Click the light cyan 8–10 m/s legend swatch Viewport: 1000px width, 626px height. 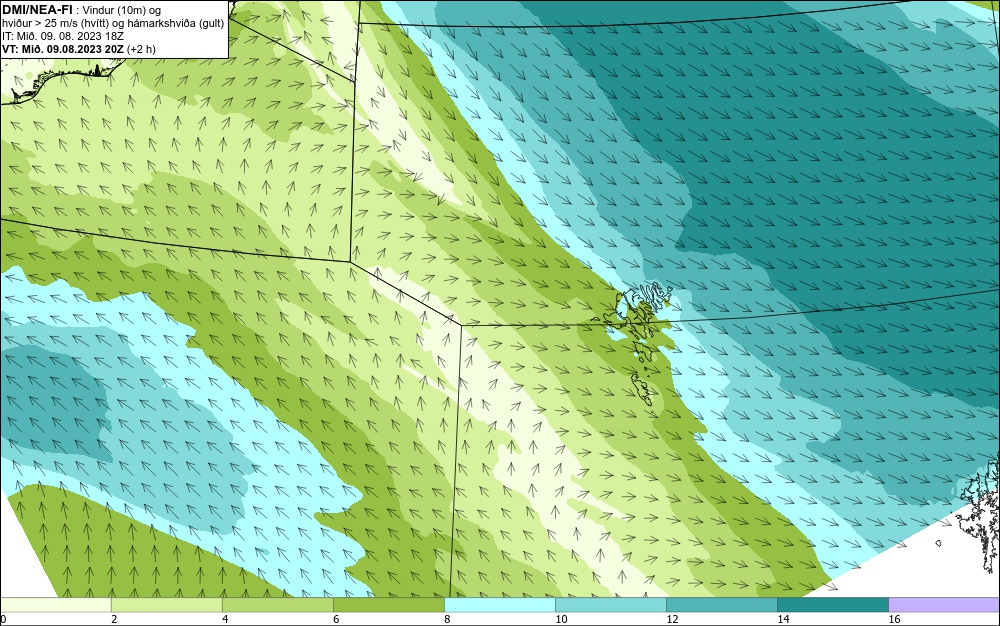click(499, 605)
